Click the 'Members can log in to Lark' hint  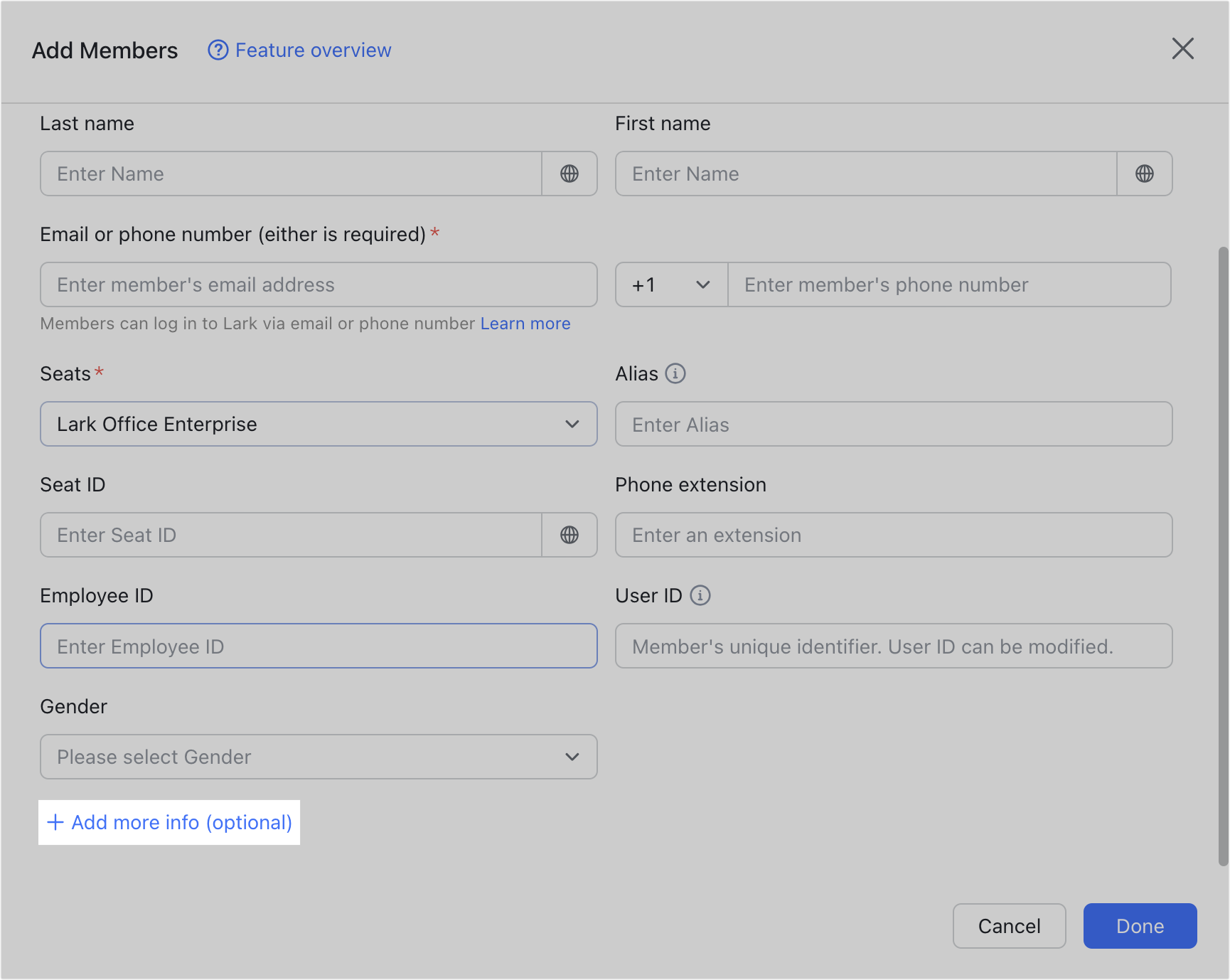click(x=257, y=324)
